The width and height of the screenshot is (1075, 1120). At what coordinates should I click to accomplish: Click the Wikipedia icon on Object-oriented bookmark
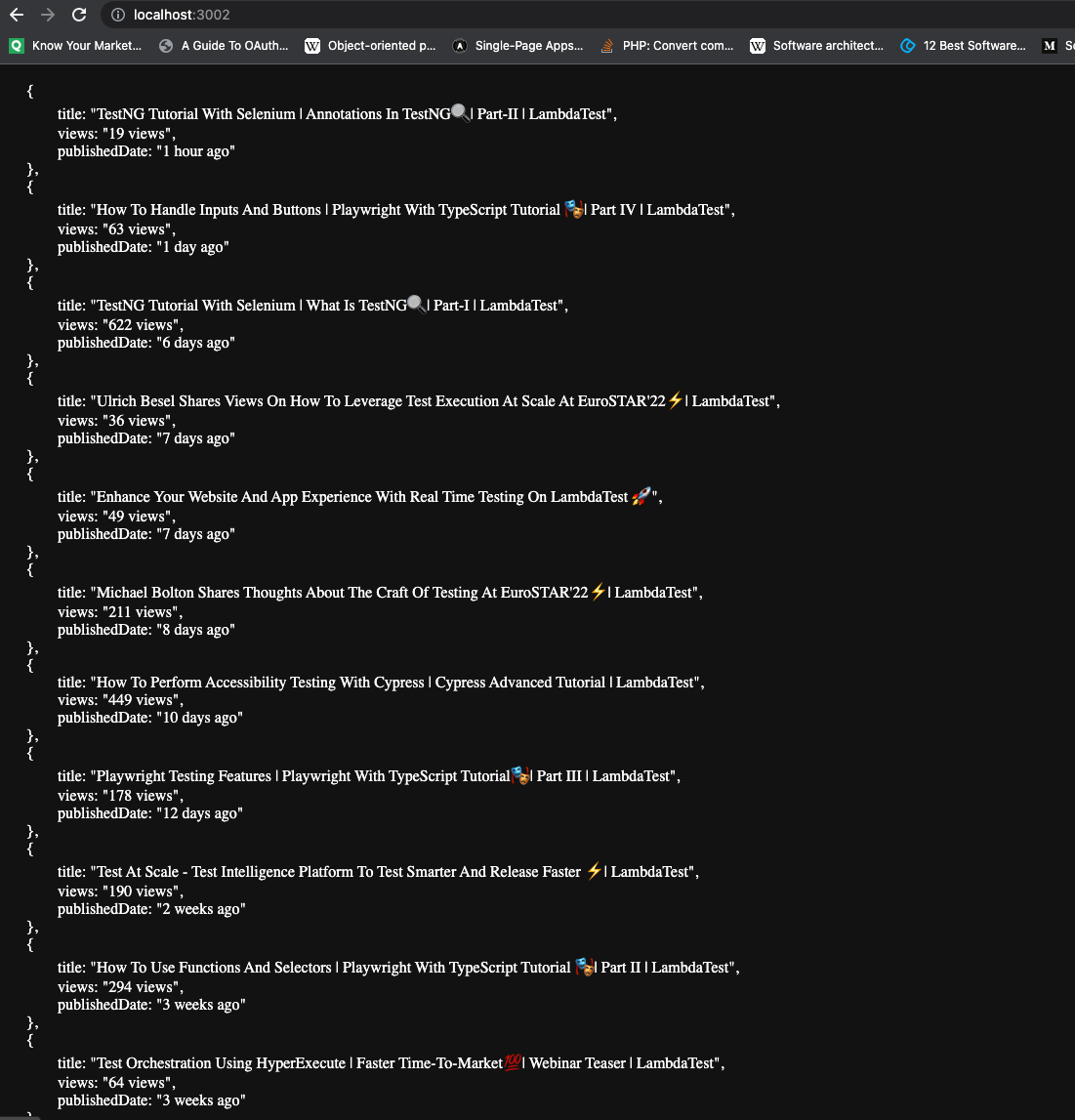coord(312,45)
